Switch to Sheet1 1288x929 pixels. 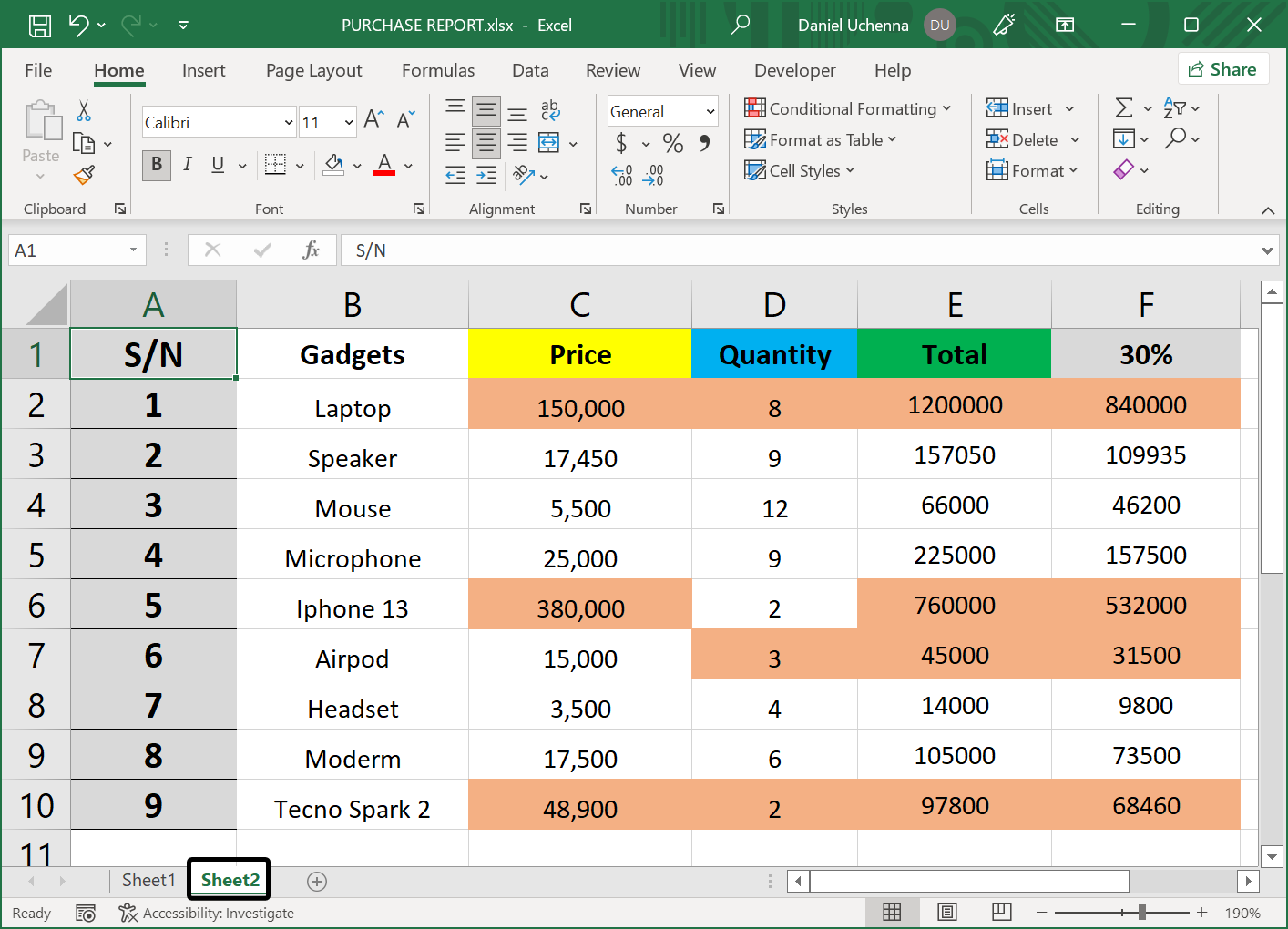point(148,880)
